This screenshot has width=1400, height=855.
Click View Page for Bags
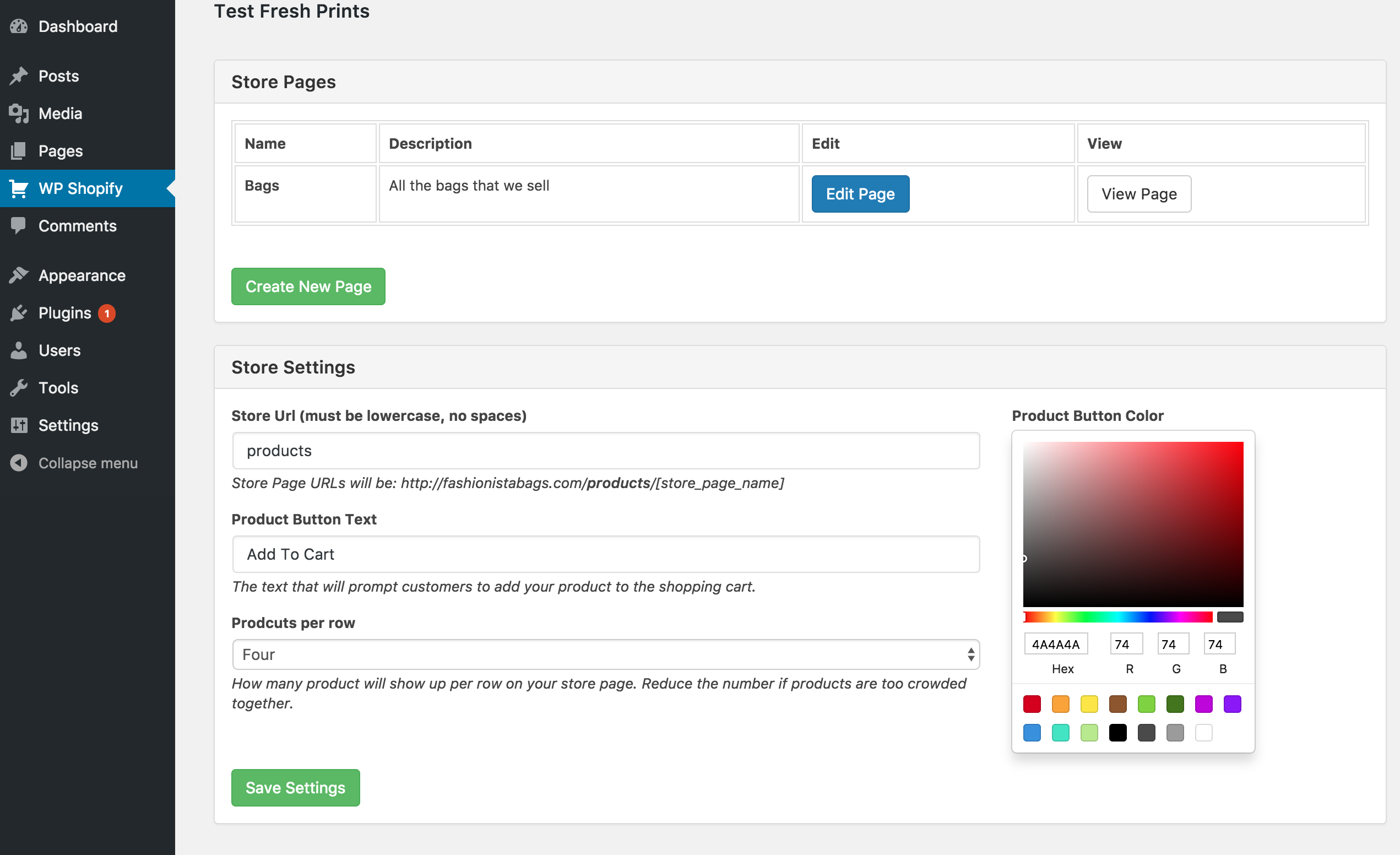click(1138, 194)
